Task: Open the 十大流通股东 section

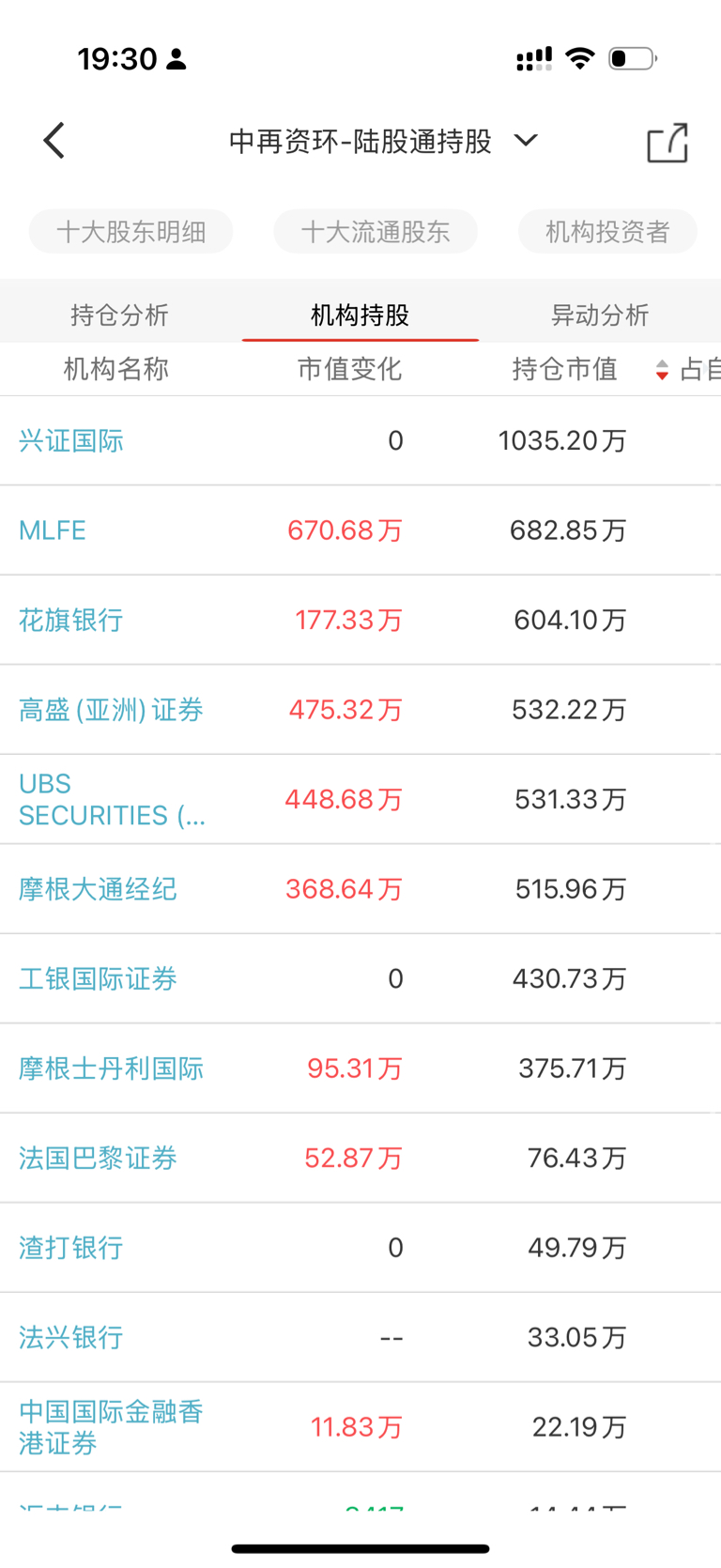Action: tap(376, 232)
